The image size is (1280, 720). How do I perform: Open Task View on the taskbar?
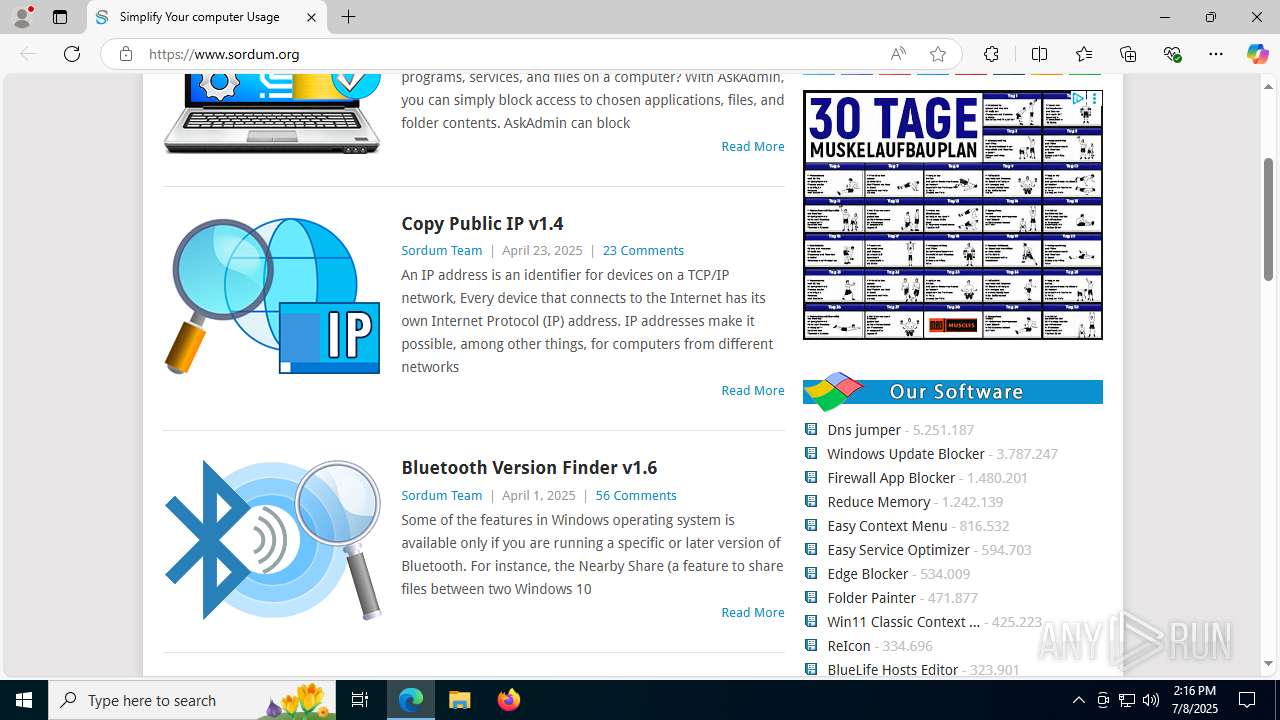pos(360,700)
